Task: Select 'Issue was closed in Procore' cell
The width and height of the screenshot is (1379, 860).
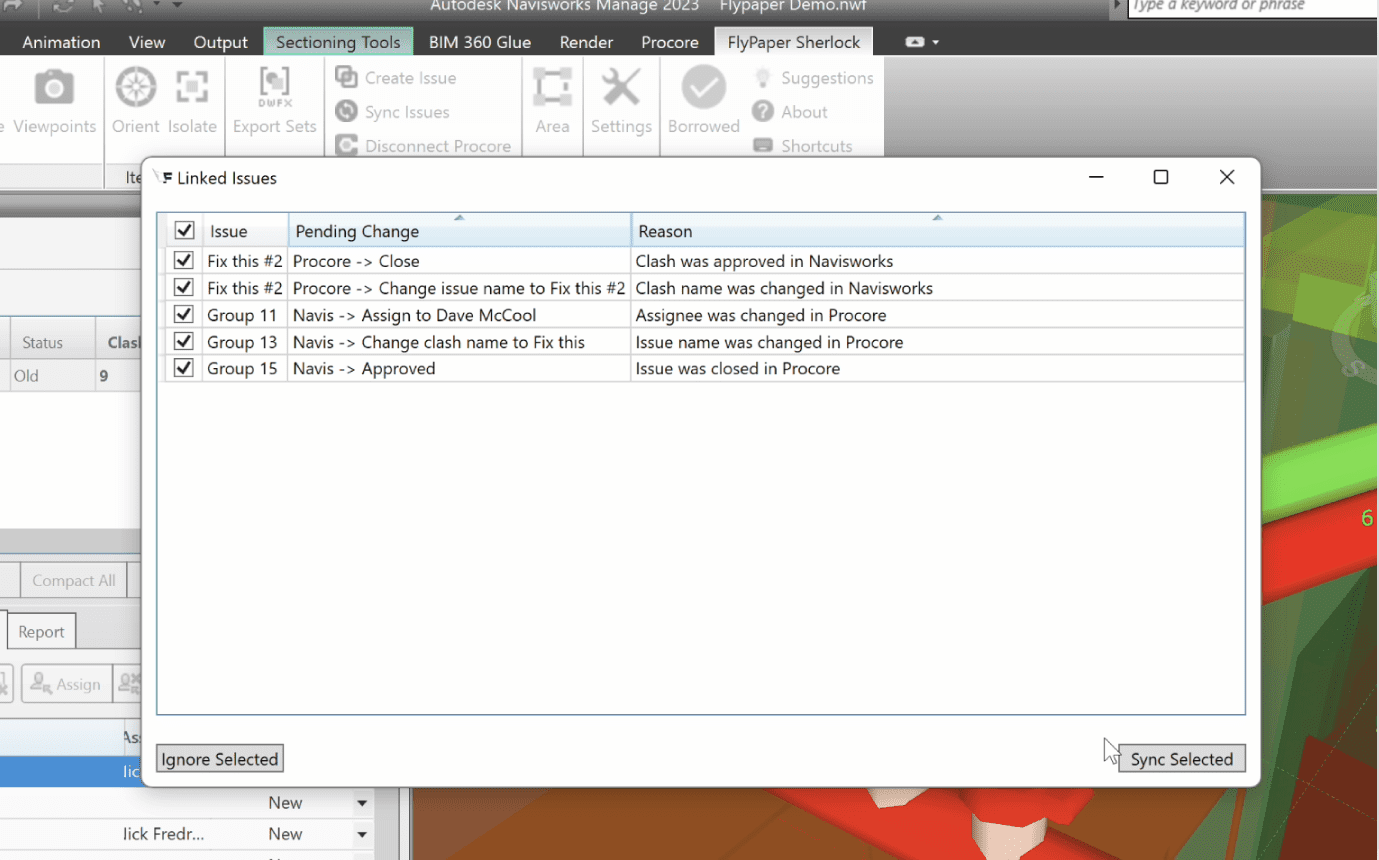Action: tap(938, 368)
